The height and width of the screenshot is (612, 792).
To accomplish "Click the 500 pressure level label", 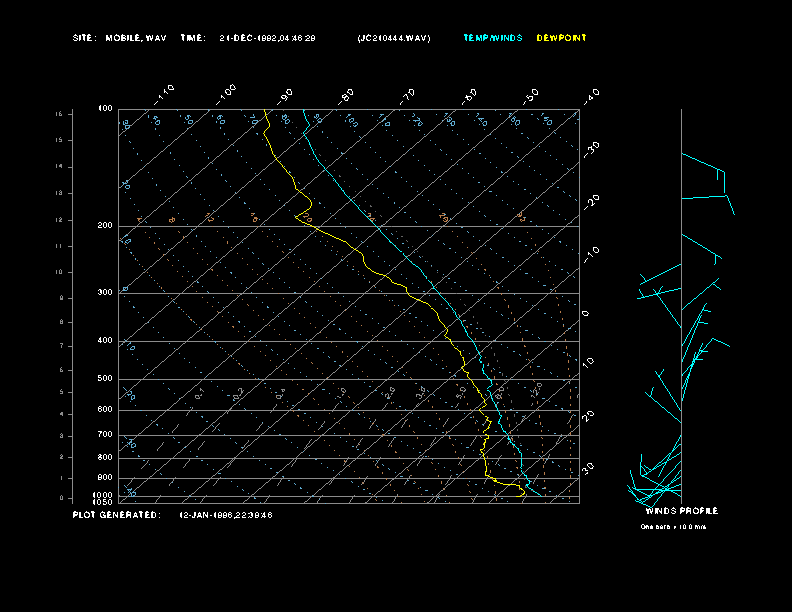I will pyautogui.click(x=105, y=378).
